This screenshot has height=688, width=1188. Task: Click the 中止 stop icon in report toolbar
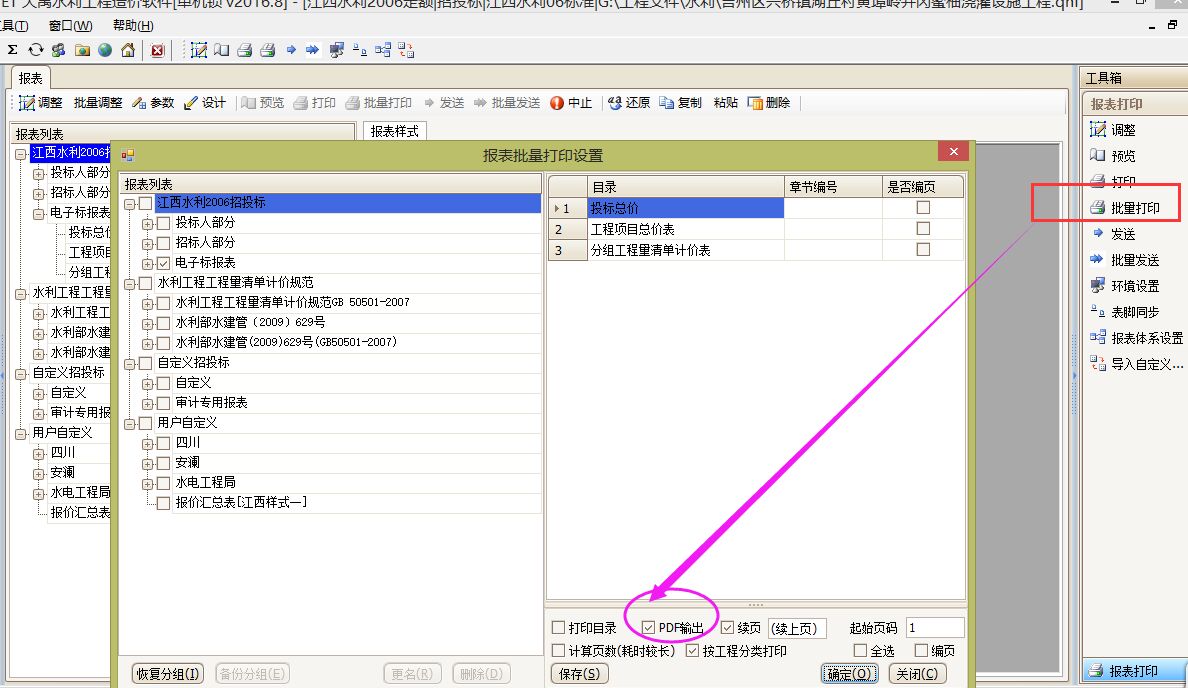(x=571, y=103)
